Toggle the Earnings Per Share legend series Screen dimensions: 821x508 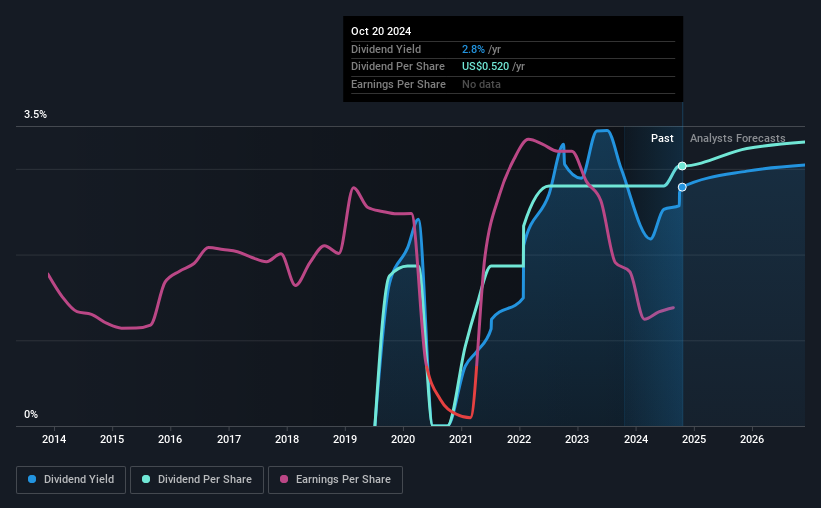pyautogui.click(x=335, y=479)
